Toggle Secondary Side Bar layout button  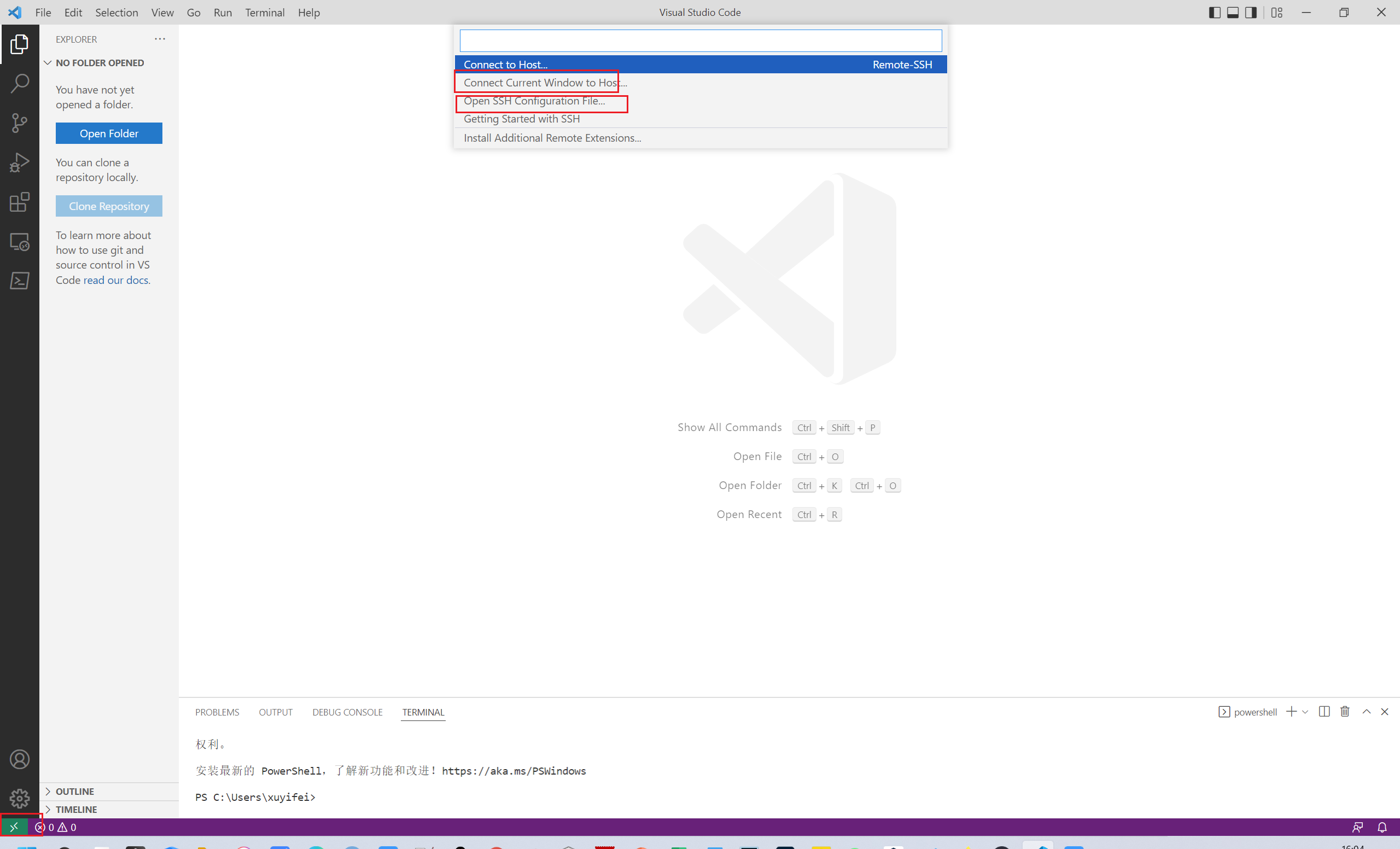coord(1251,13)
